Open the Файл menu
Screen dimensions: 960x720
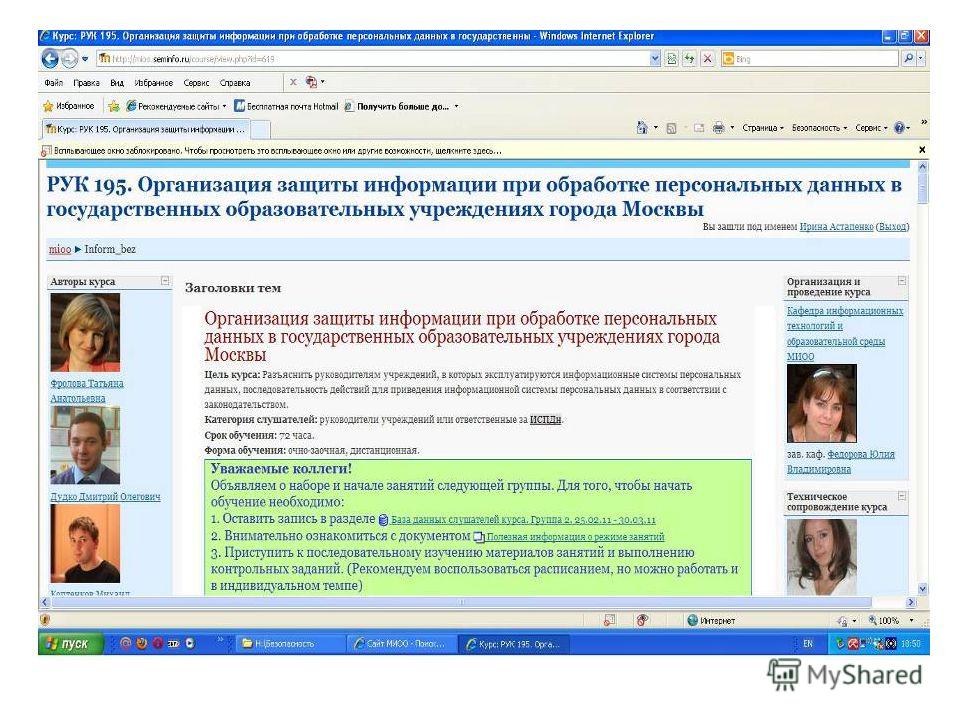click(53, 83)
